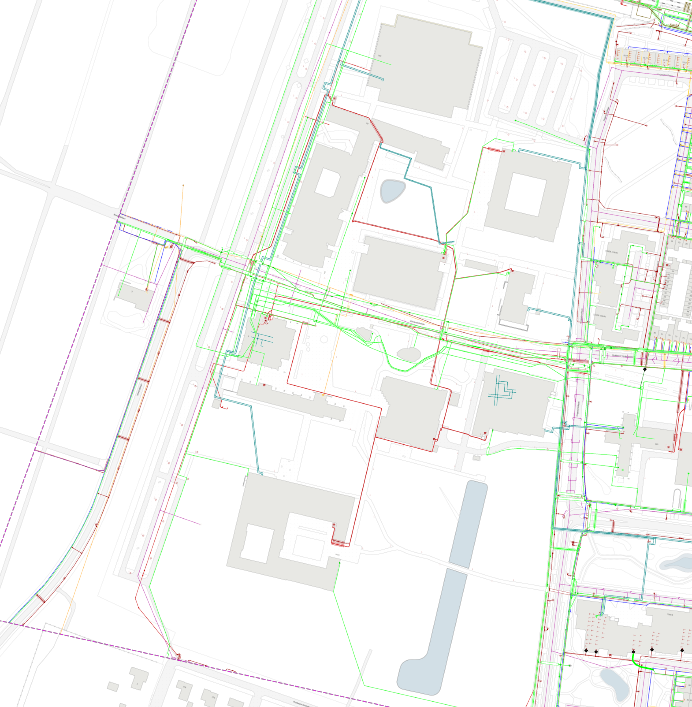Select the leftmost black diamond marker at bottom right

[x=586, y=651]
